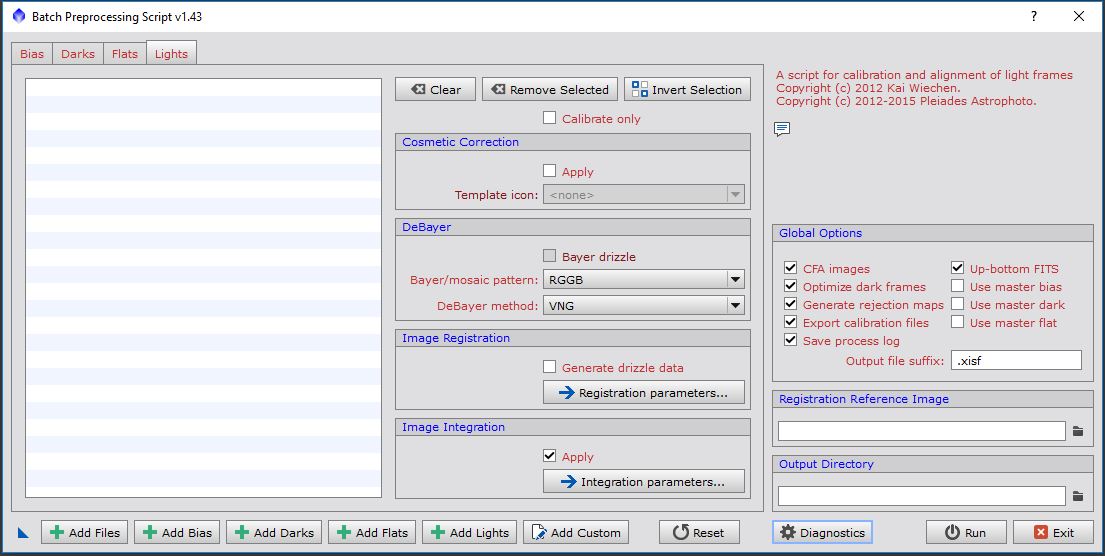Click the Invert Selection button
The height and width of the screenshot is (556, 1105).
tap(687, 89)
